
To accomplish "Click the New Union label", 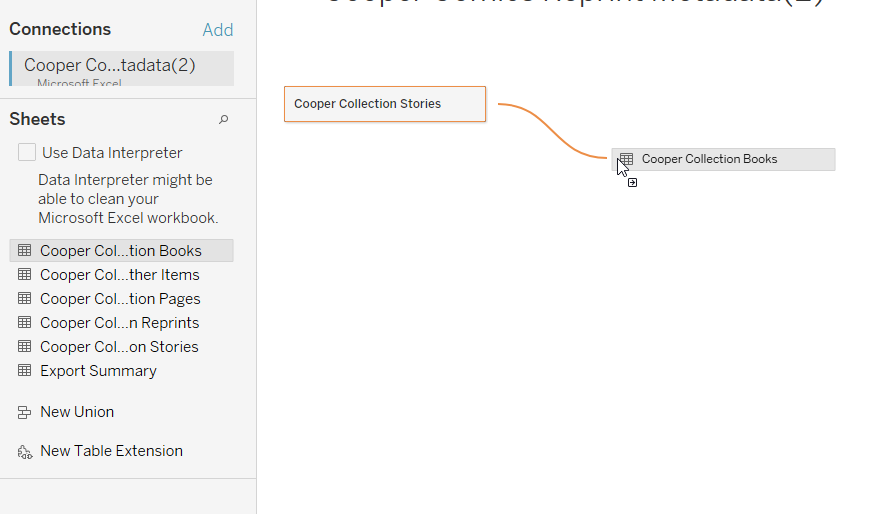I will pos(77,412).
